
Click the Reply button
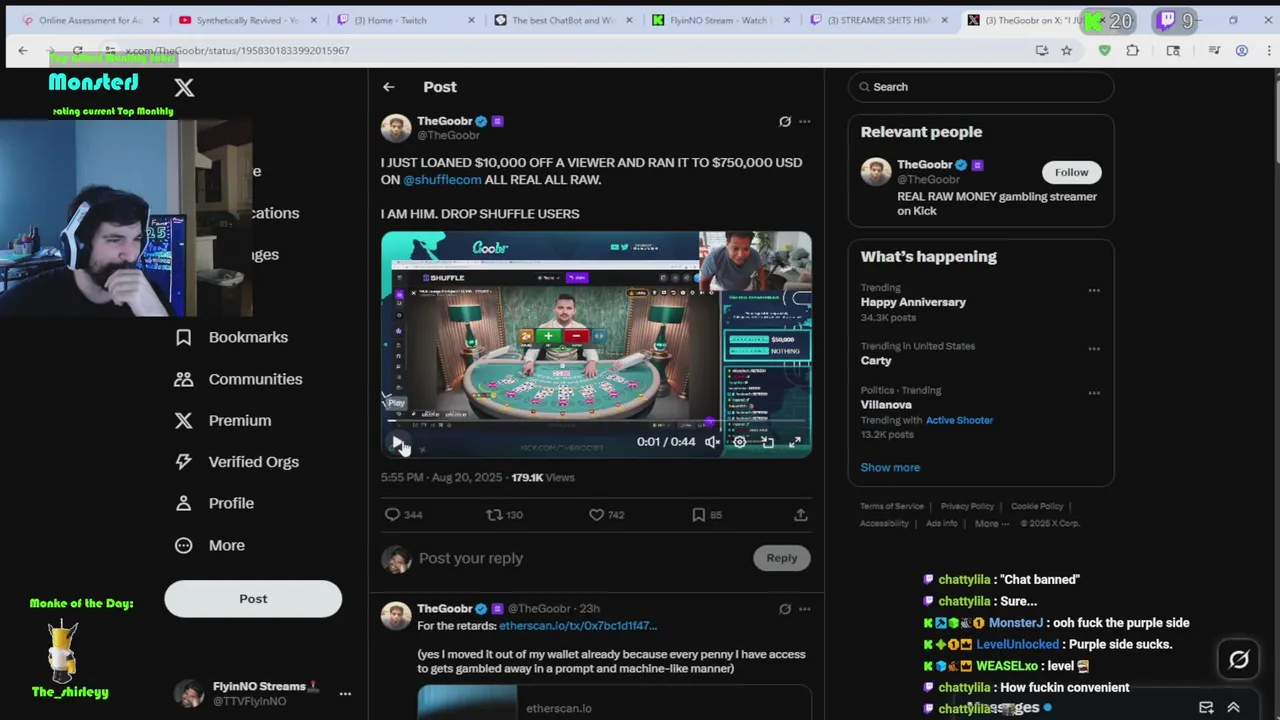(782, 558)
